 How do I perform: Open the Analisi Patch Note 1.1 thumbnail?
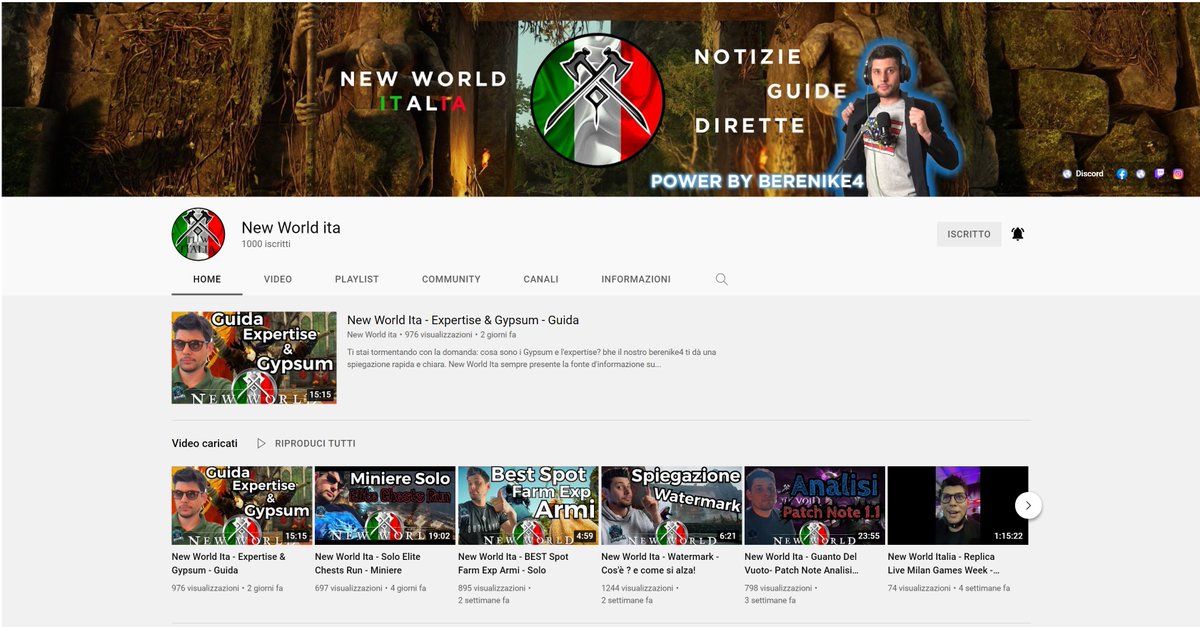pyautogui.click(x=815, y=505)
